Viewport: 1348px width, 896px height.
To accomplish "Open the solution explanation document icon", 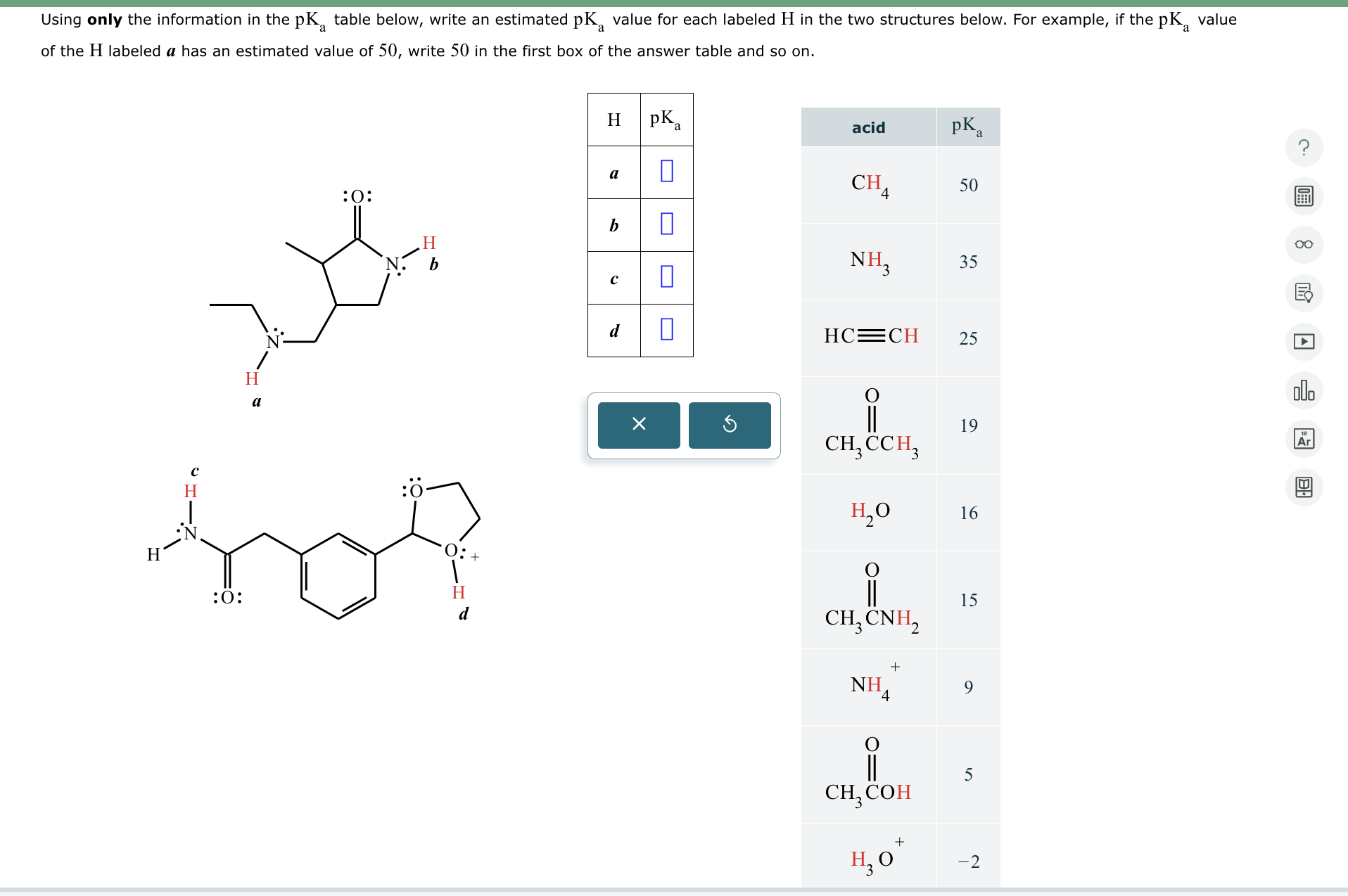I will tap(1304, 294).
